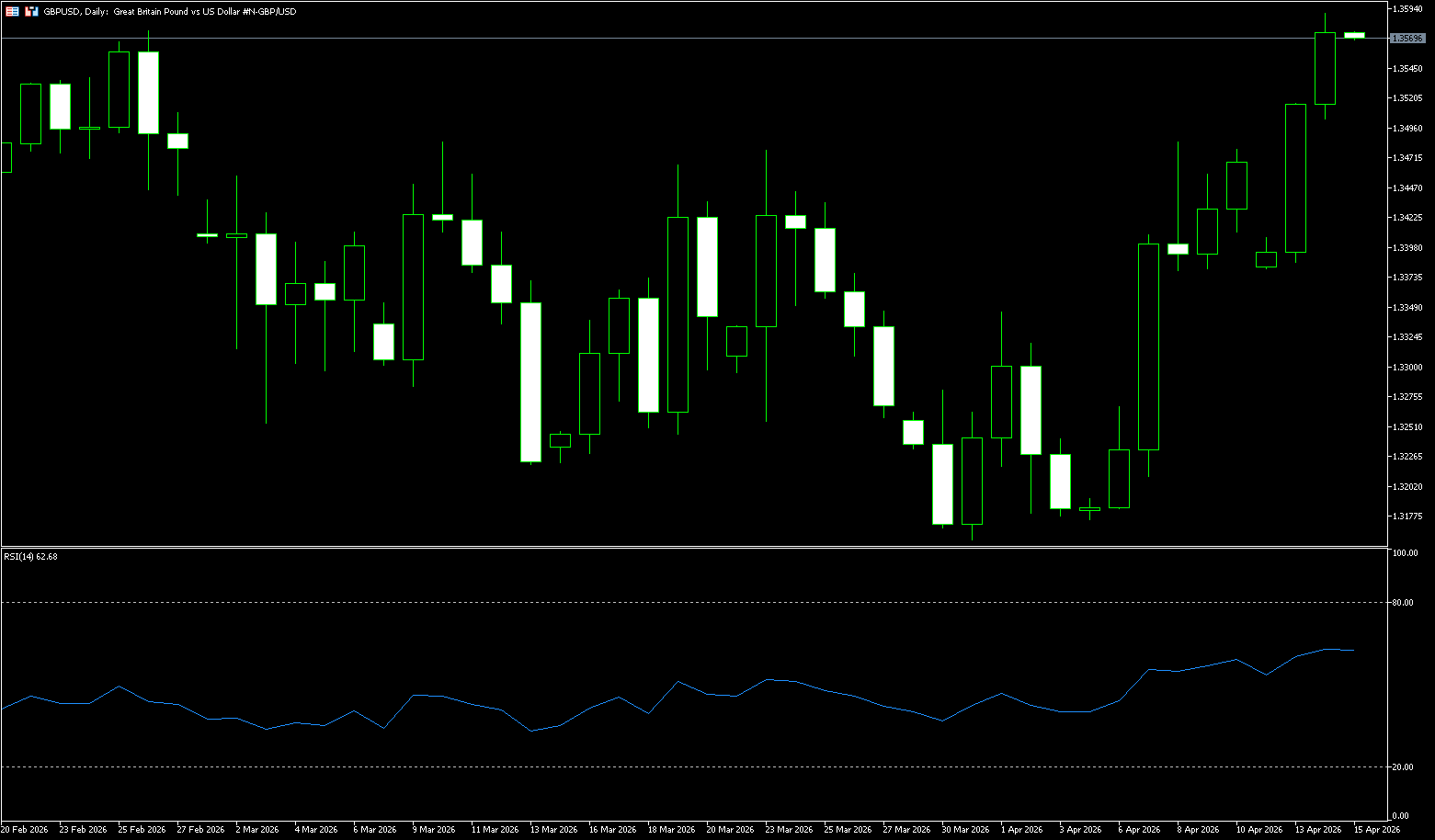Select the 15 Apr 2026 date label

(1376, 829)
